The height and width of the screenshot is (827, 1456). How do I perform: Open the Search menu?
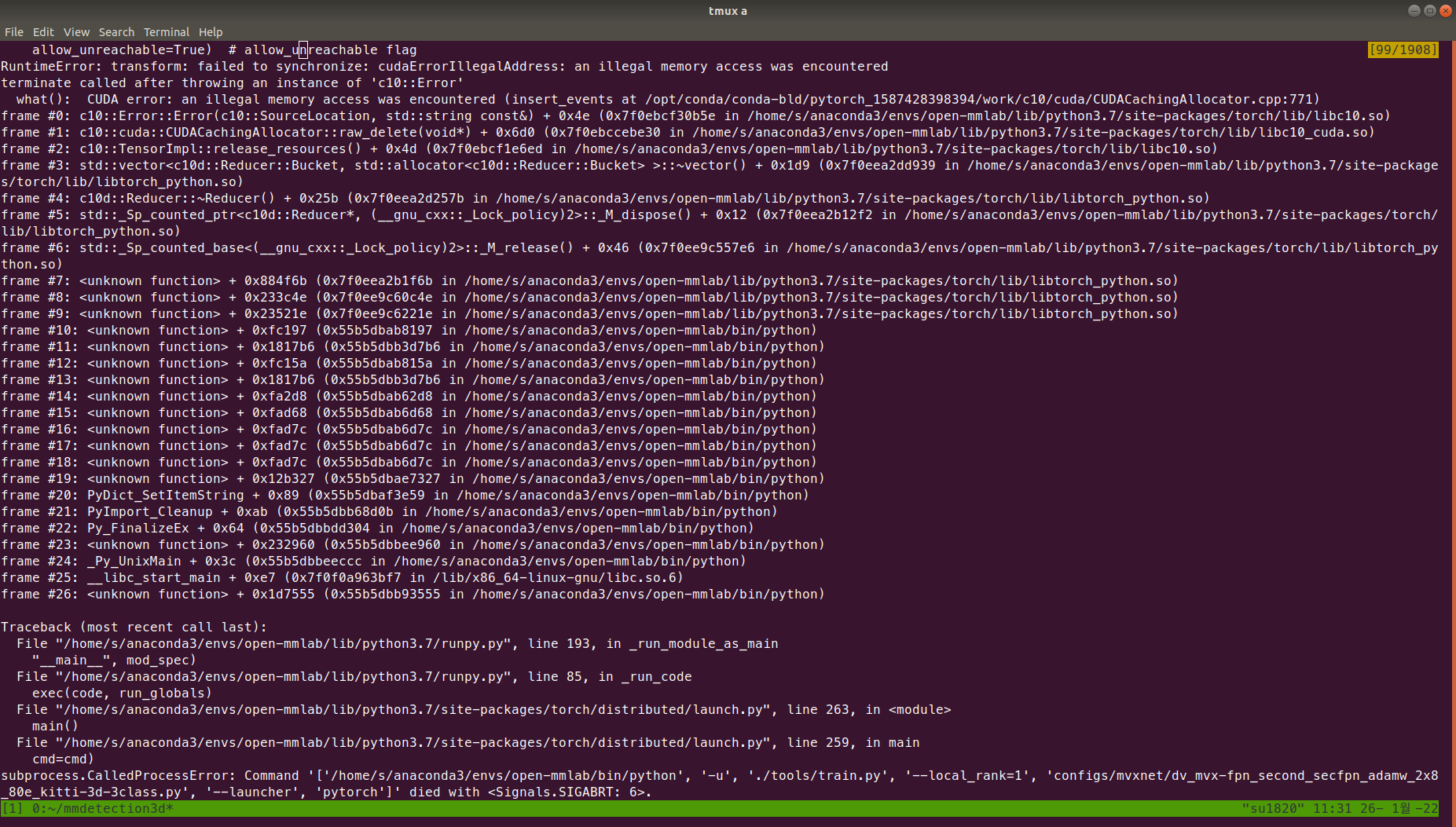(116, 32)
